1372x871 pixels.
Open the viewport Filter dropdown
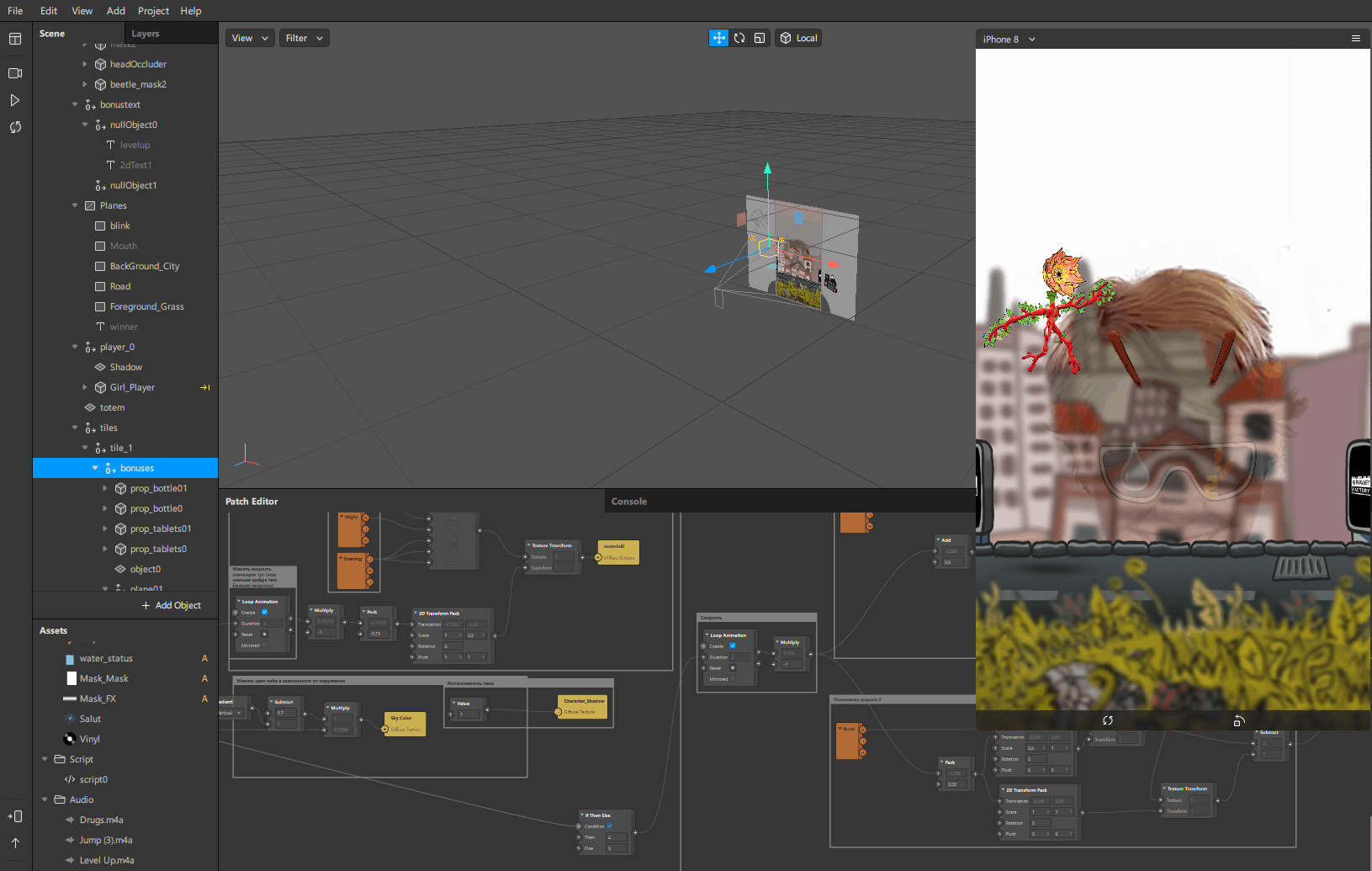(304, 38)
